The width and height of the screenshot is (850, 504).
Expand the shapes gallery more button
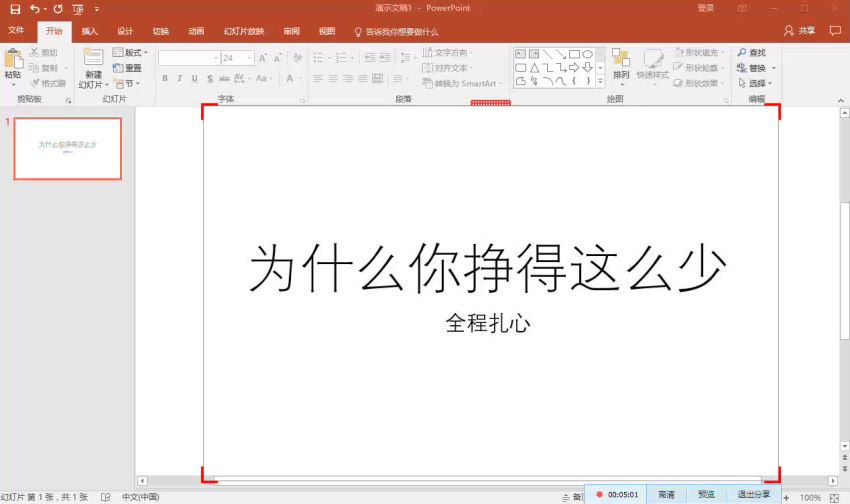600,81
